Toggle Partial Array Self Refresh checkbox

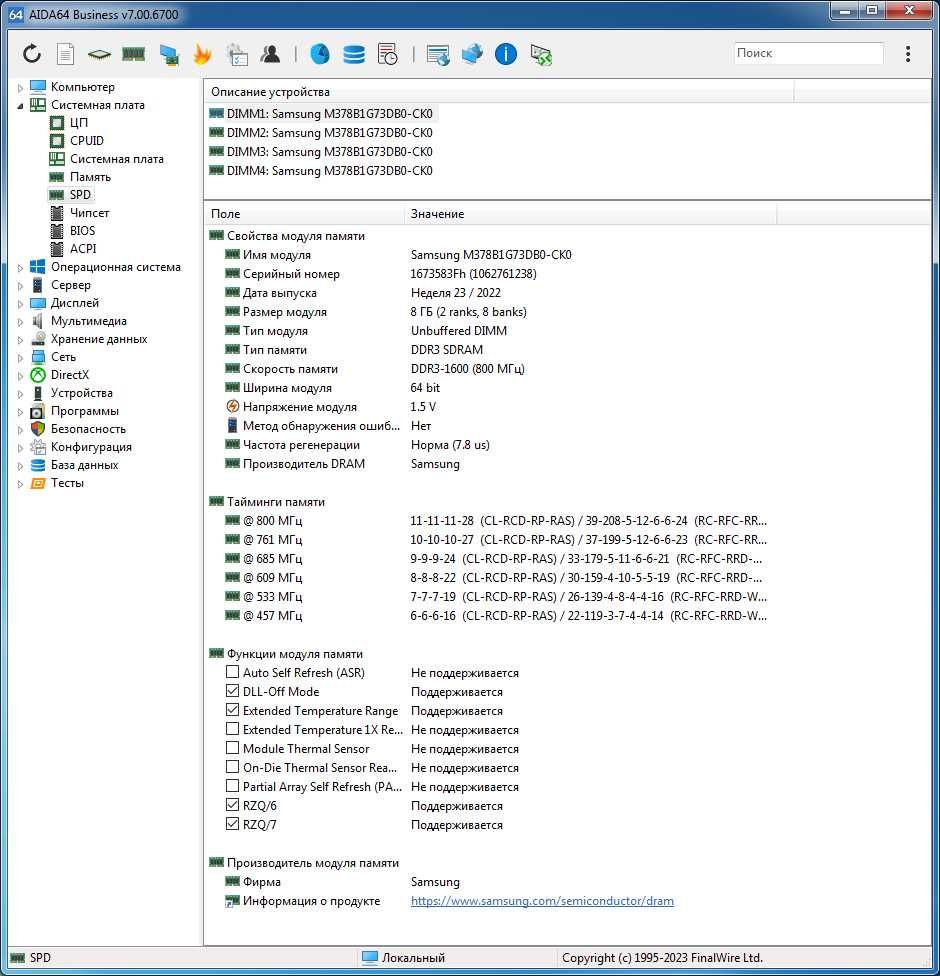(232, 786)
